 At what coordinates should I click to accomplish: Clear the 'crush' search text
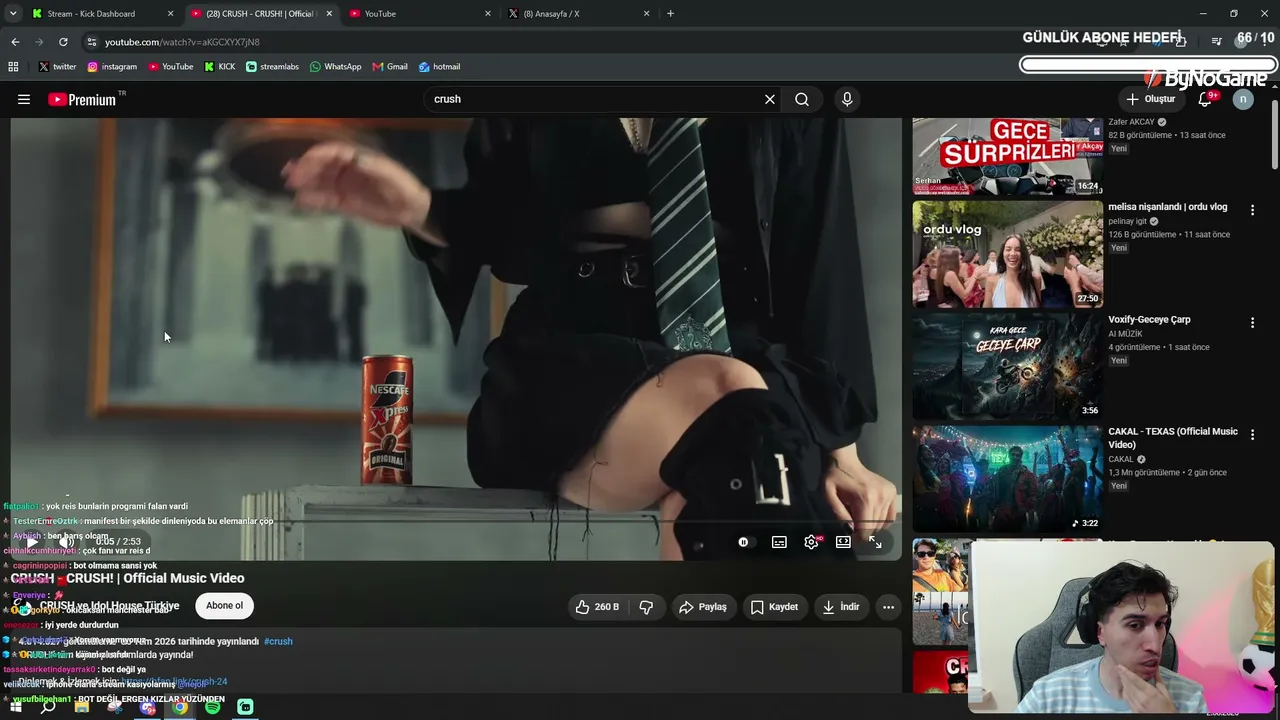point(770,99)
